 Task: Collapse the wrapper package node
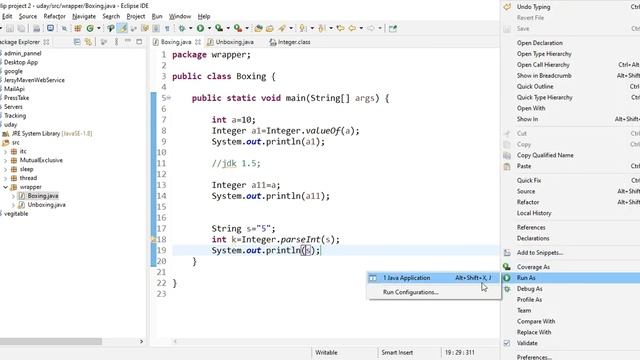pos(5,187)
